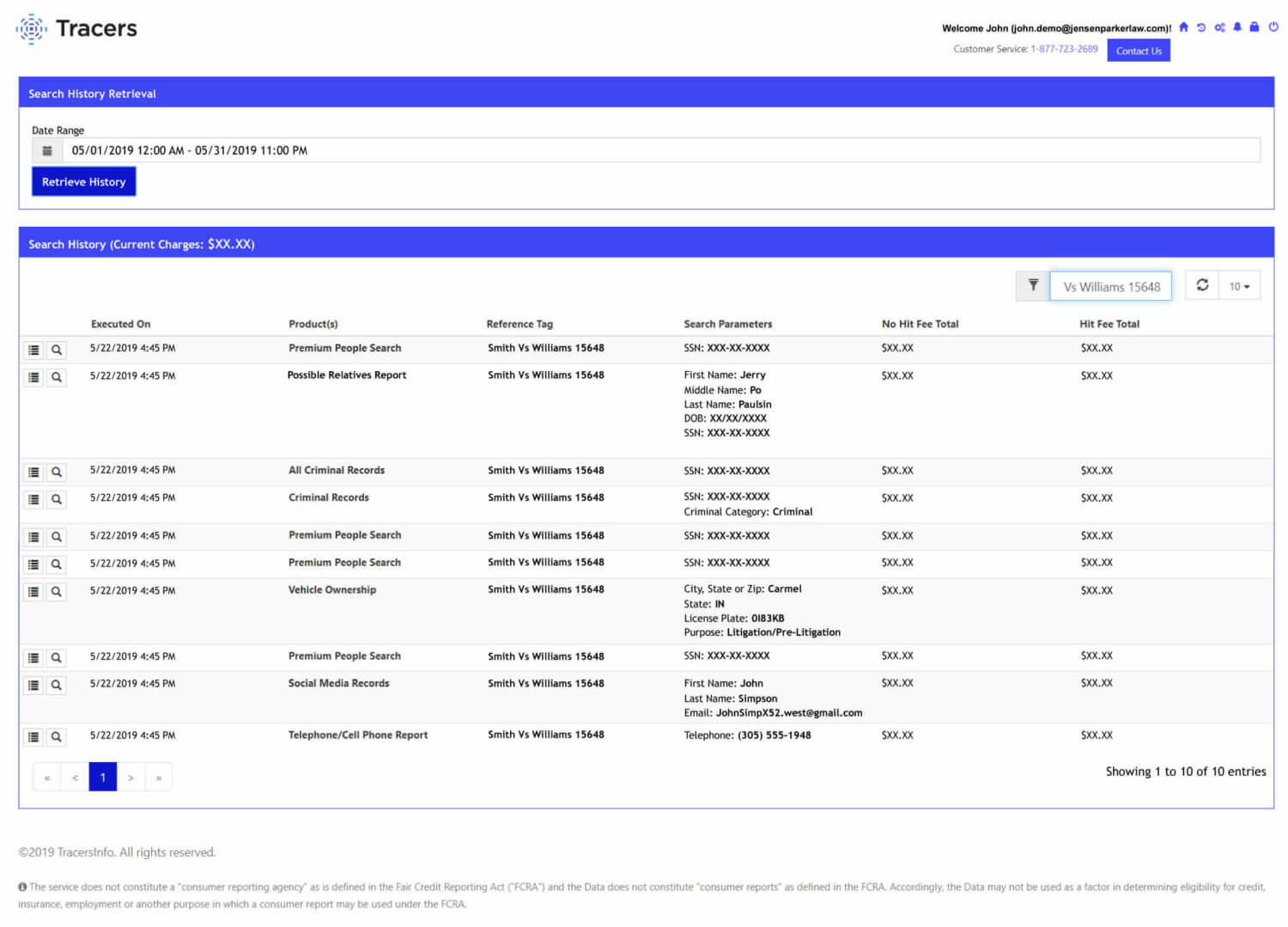Expand the entries-per-page dropdown showing 10
This screenshot has height=927, width=1288.
click(x=1238, y=285)
